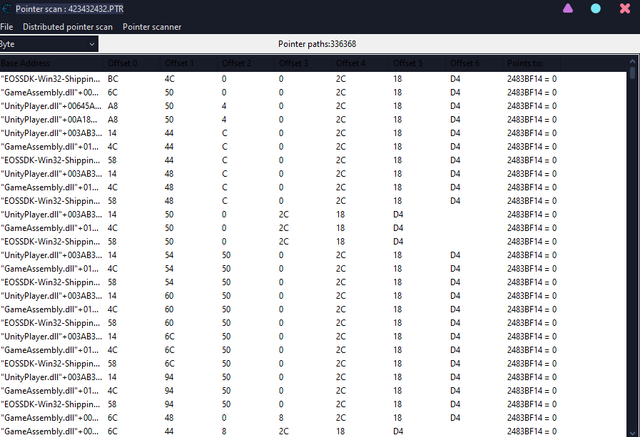Select the UnityPlayer.dll+00645A row
The image size is (640, 437).
click(x=313, y=106)
